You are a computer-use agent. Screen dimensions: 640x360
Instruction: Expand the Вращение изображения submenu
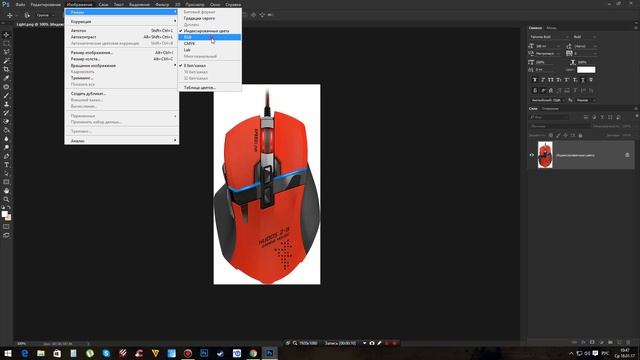point(122,65)
